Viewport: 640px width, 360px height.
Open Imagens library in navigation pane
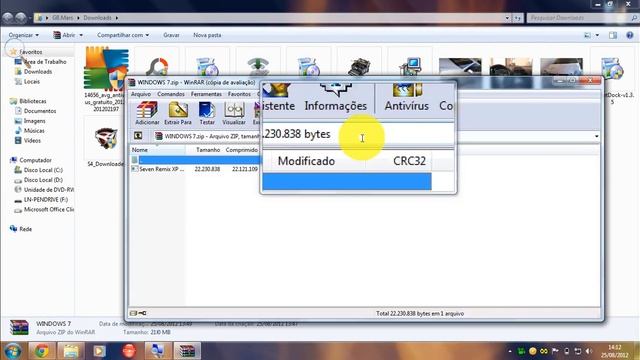tap(34, 121)
